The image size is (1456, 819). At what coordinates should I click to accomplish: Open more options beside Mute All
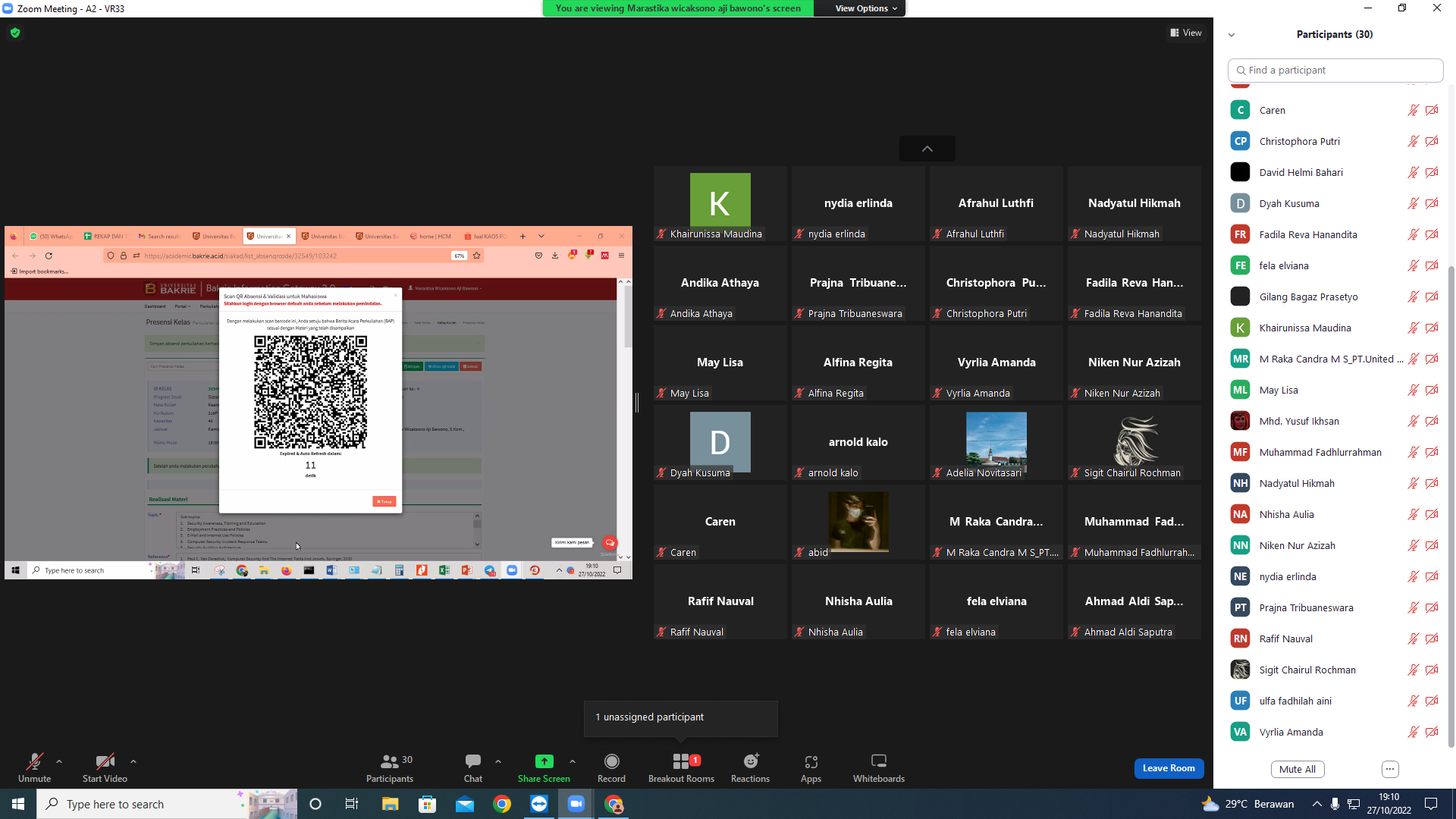pyautogui.click(x=1390, y=769)
